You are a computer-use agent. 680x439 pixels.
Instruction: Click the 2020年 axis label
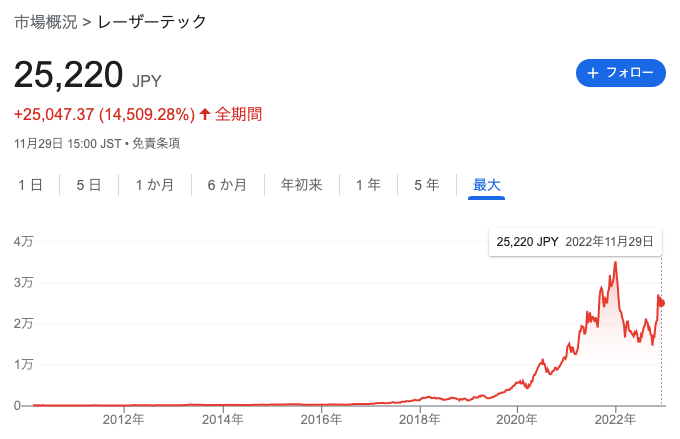pyautogui.click(x=517, y=419)
